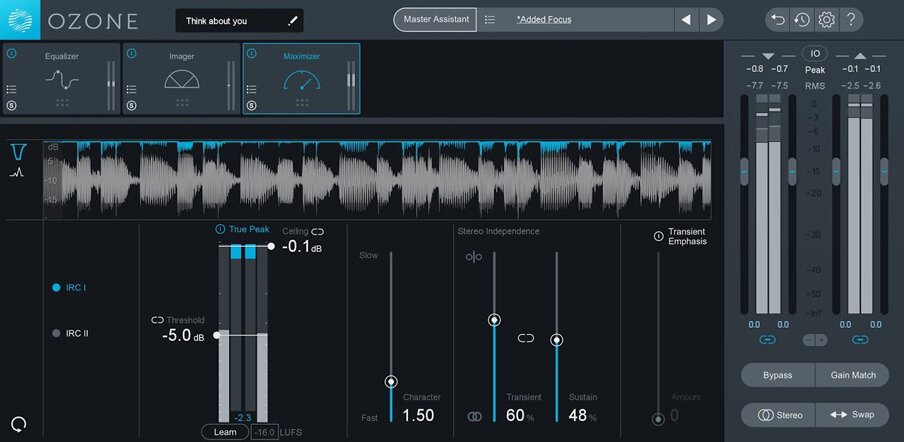904x442 pixels.
Task: Click the undo arrow icon
Action: [778, 20]
